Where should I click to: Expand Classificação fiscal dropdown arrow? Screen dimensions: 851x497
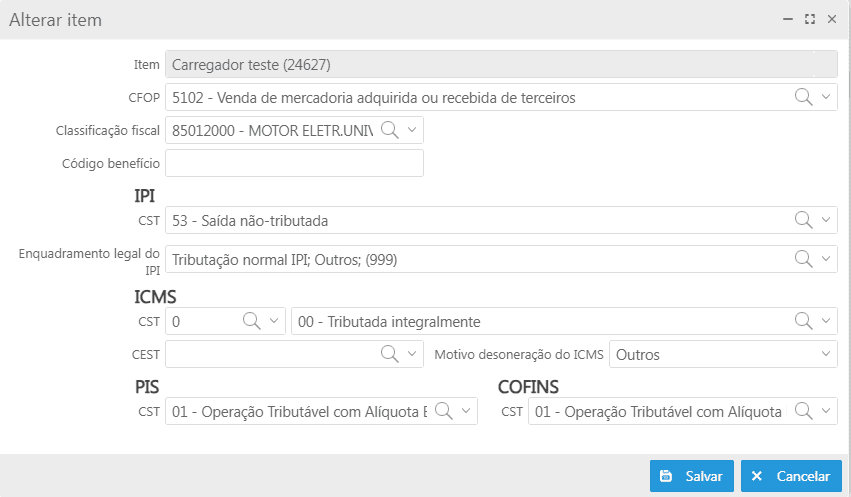(x=412, y=130)
